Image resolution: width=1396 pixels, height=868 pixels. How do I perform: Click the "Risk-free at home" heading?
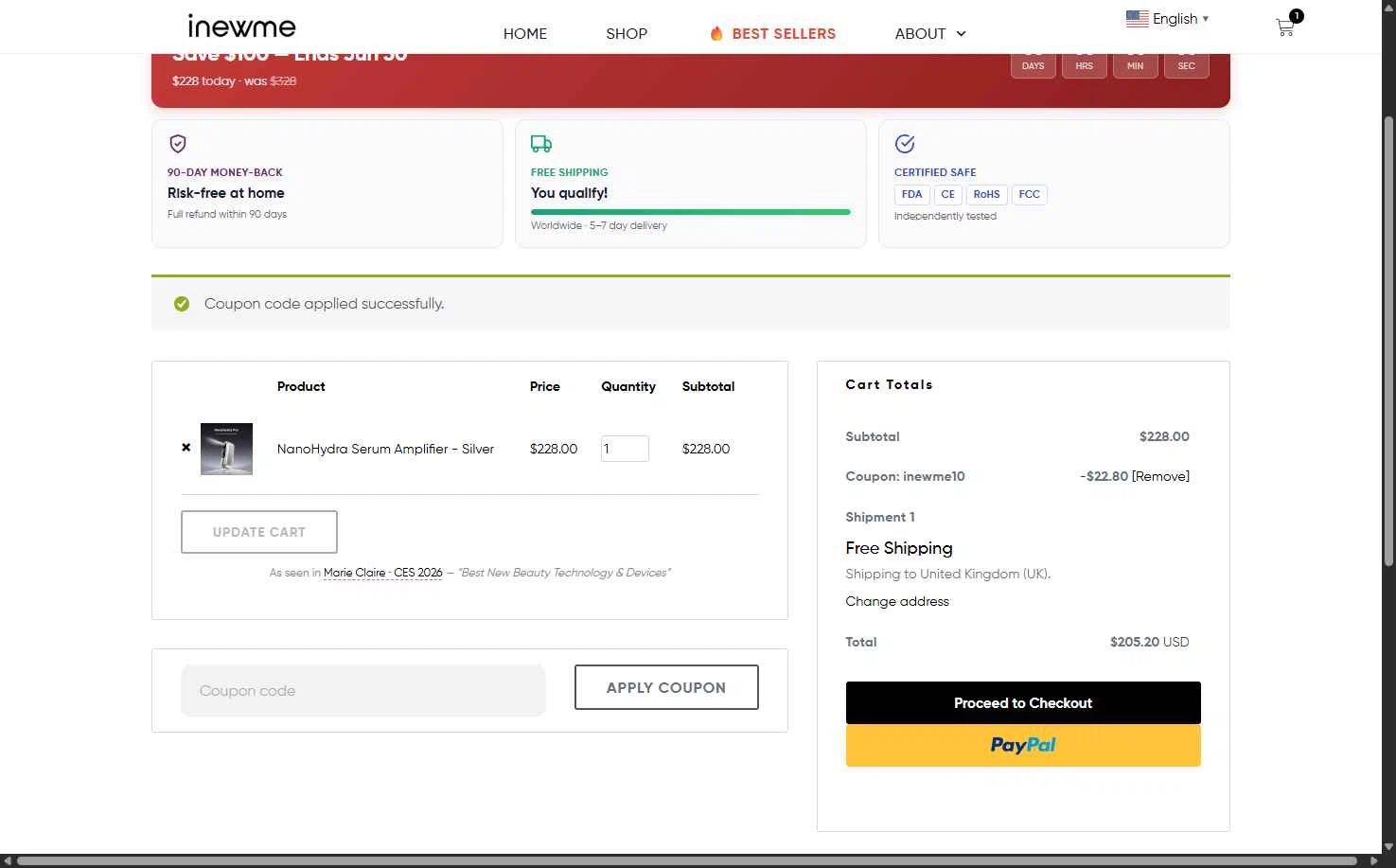pyautogui.click(x=226, y=193)
